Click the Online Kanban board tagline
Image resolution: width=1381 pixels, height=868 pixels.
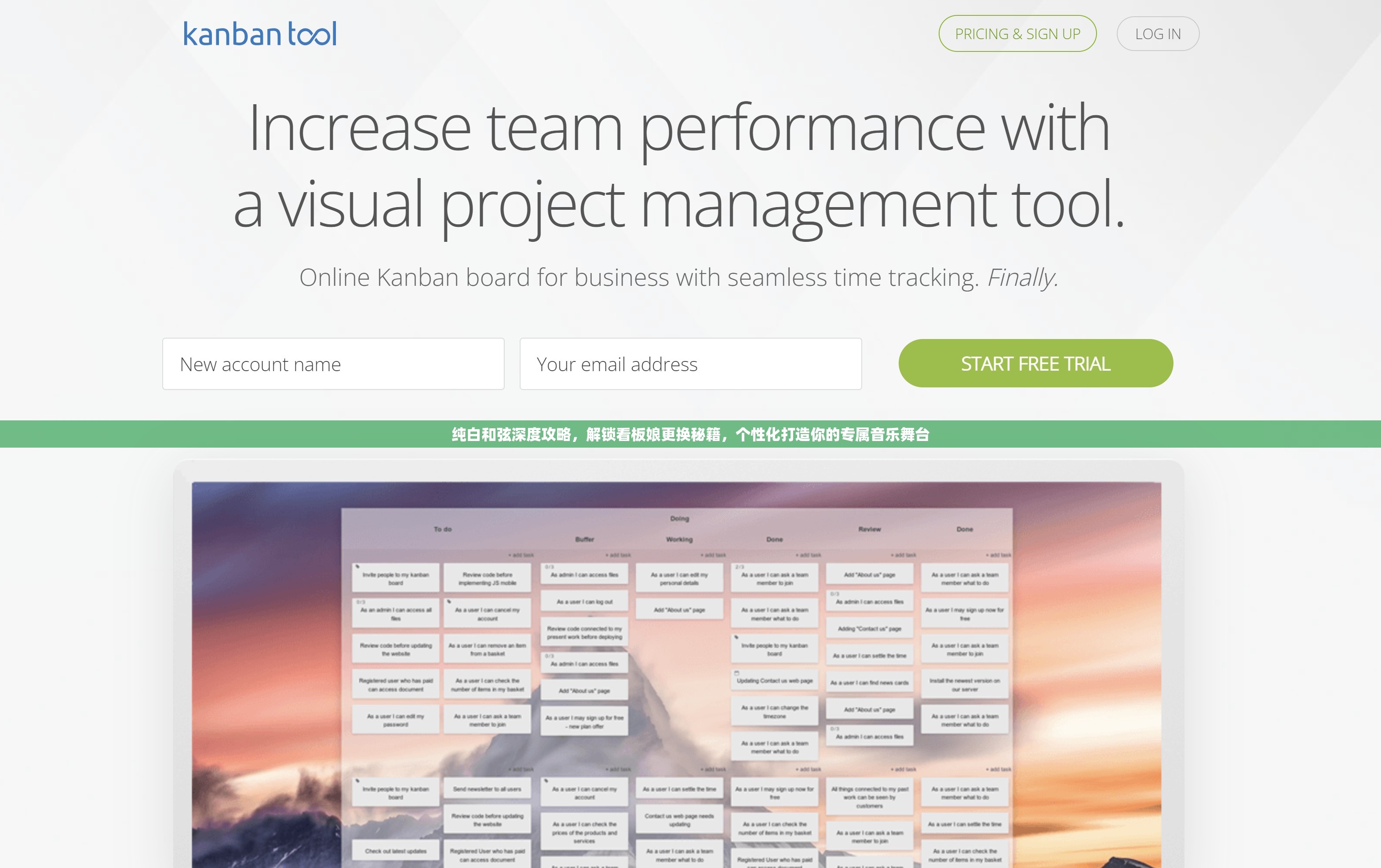click(x=679, y=277)
